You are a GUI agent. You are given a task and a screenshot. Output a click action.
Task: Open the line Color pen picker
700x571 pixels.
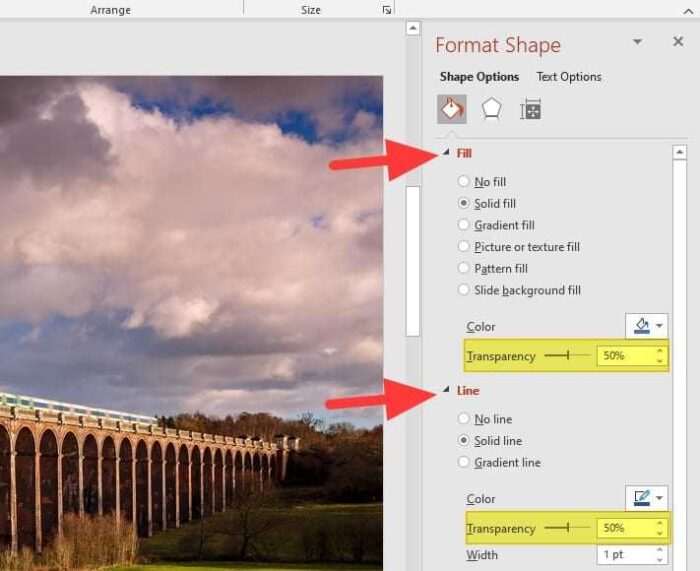[x=647, y=498]
